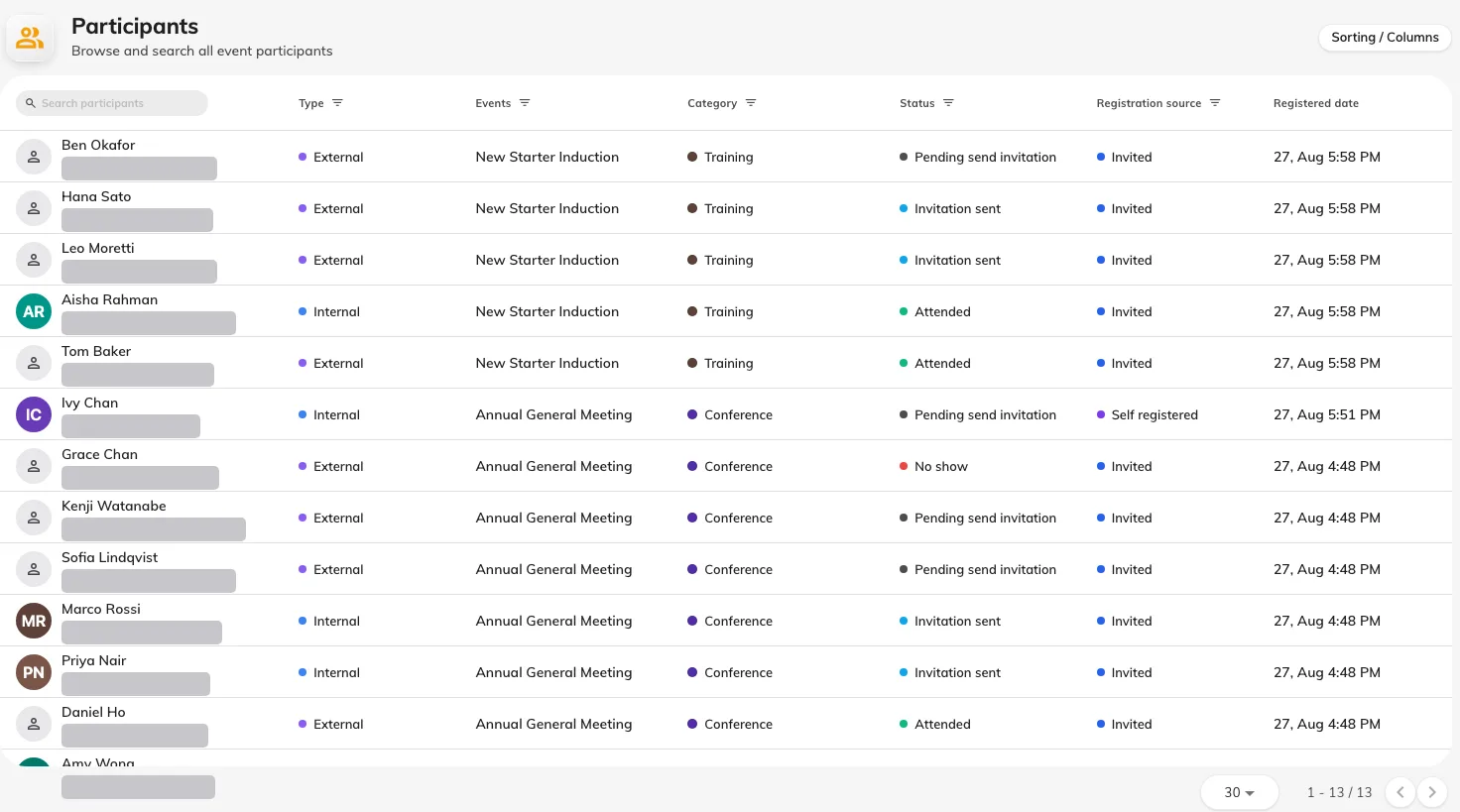
Task: Click the Participants people icon in header
Action: [x=30, y=39]
